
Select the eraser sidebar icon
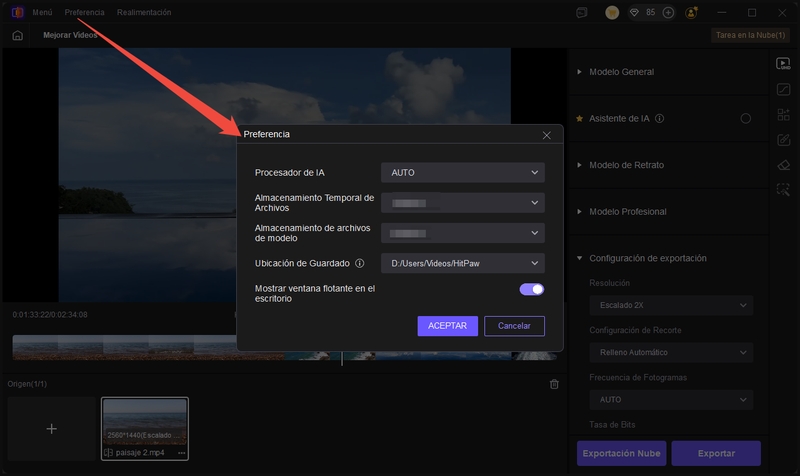(x=783, y=165)
